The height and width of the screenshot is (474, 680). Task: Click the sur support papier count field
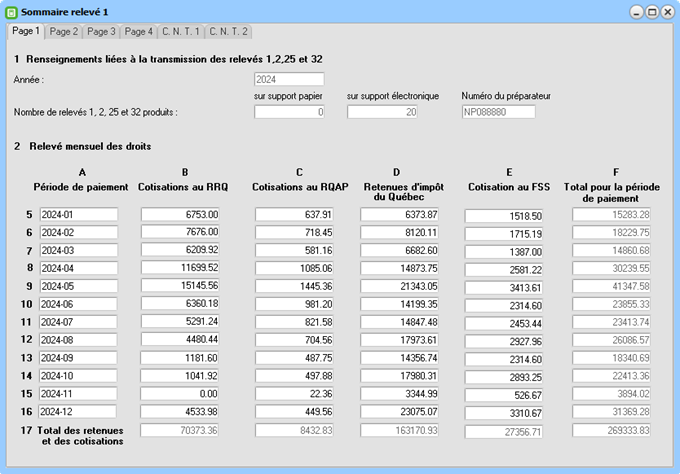point(289,112)
